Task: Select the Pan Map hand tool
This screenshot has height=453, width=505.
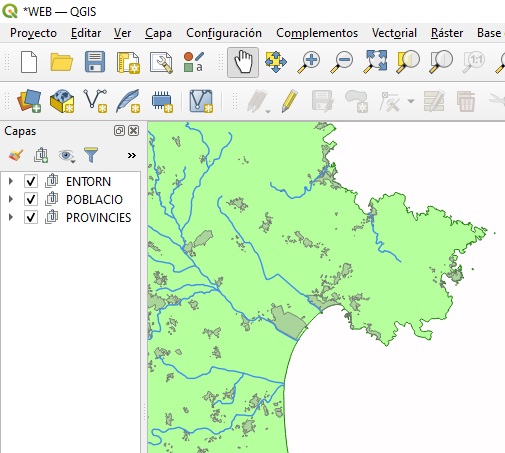Action: [x=243, y=62]
